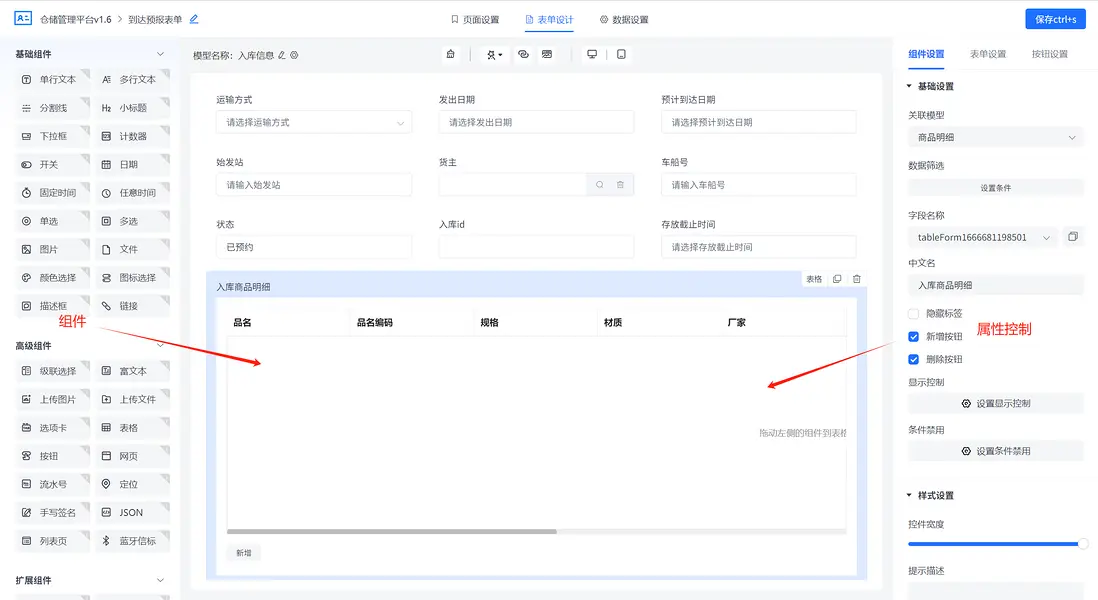Viewport: 1098px width, 600px height.
Task: Choose the 蓝牙信标 bluetooth component
Action: (133, 541)
